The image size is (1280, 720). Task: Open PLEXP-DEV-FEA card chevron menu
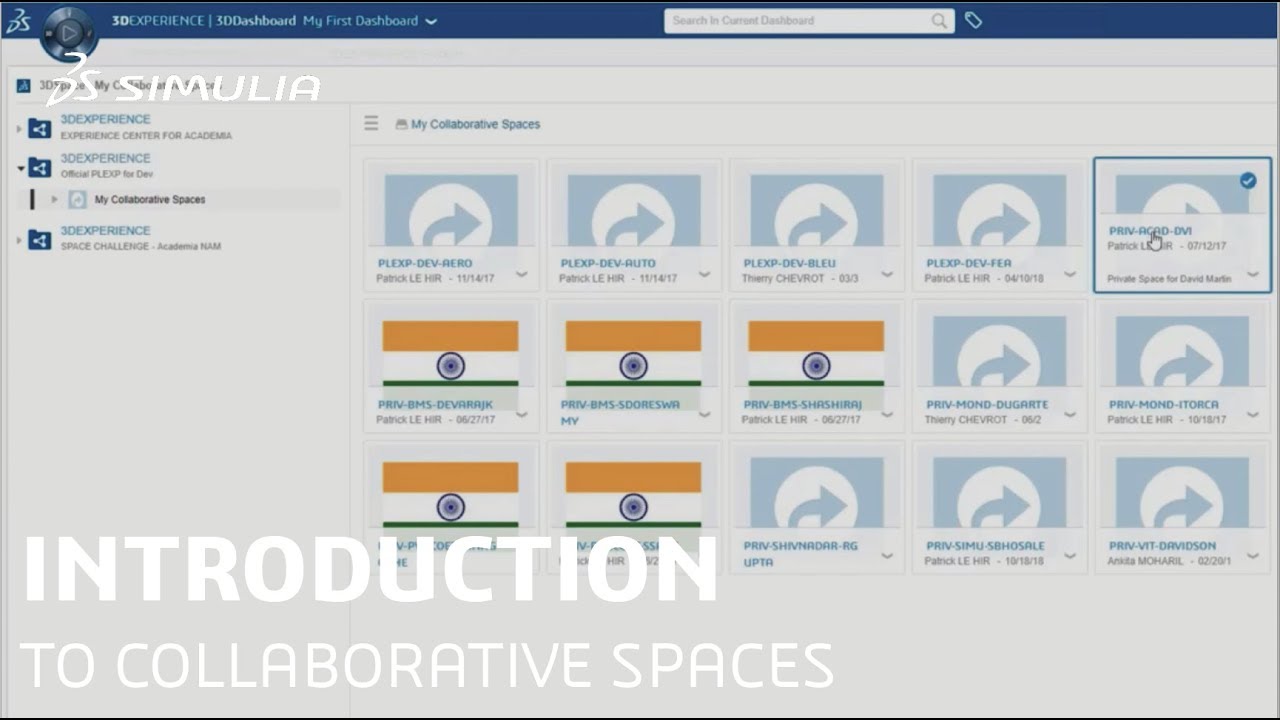coord(1070,274)
